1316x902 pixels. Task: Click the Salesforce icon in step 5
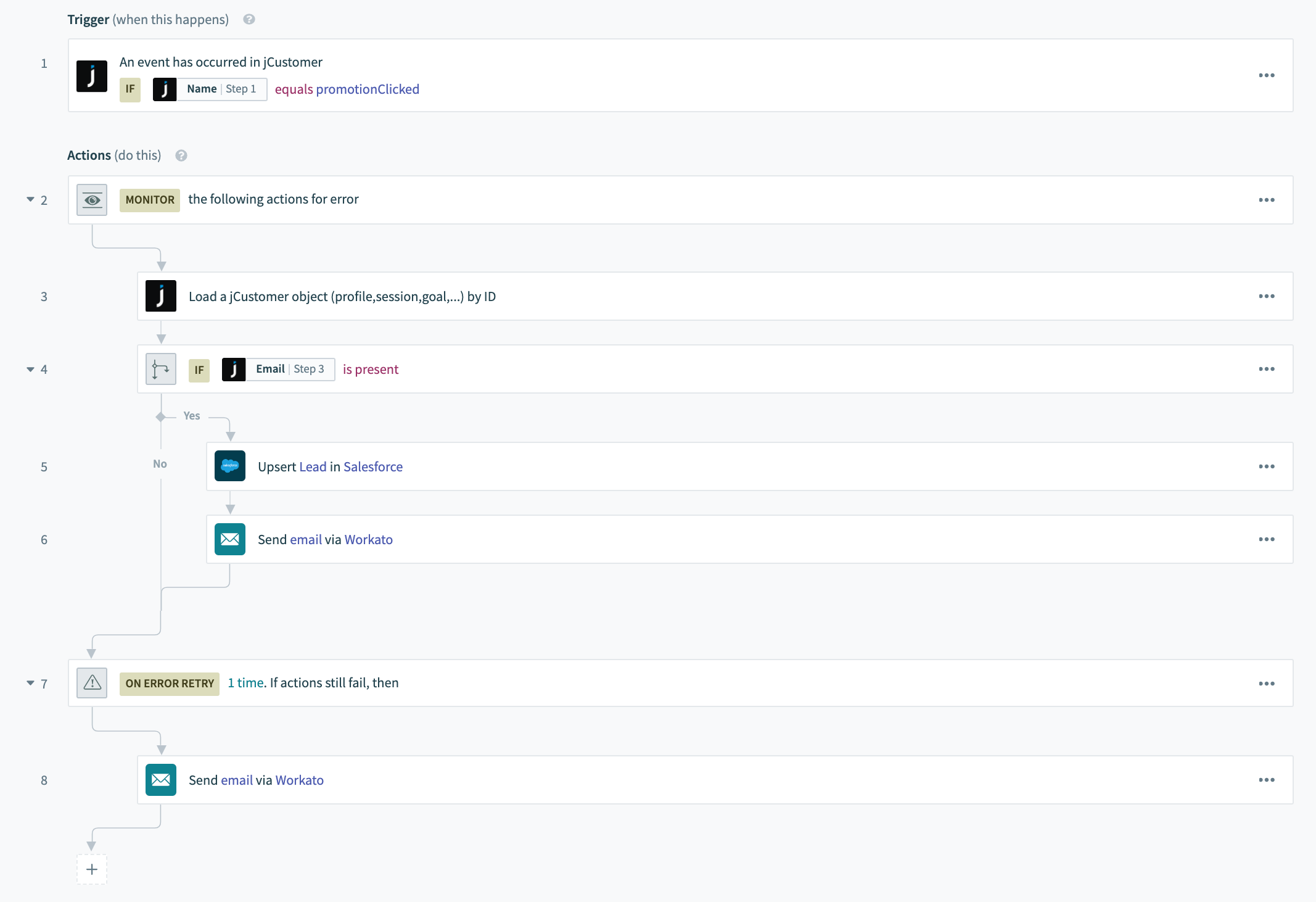click(x=230, y=466)
